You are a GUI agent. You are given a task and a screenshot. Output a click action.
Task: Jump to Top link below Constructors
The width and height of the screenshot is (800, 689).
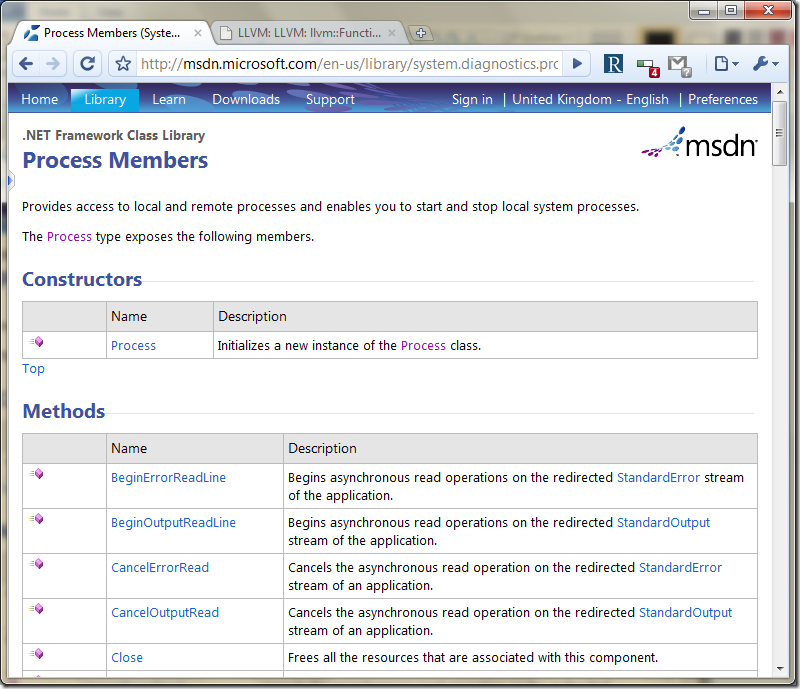[33, 368]
